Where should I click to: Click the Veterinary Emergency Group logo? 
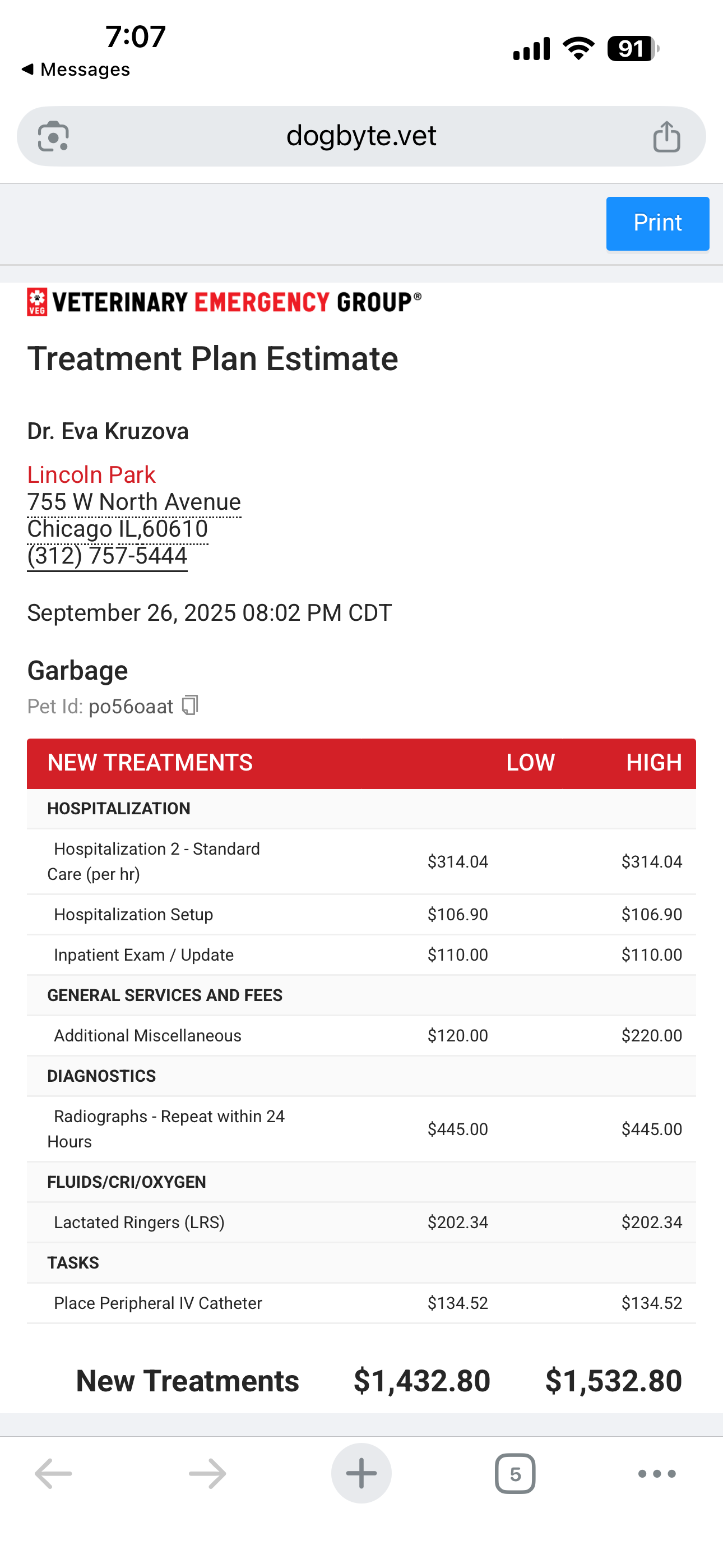tap(224, 302)
